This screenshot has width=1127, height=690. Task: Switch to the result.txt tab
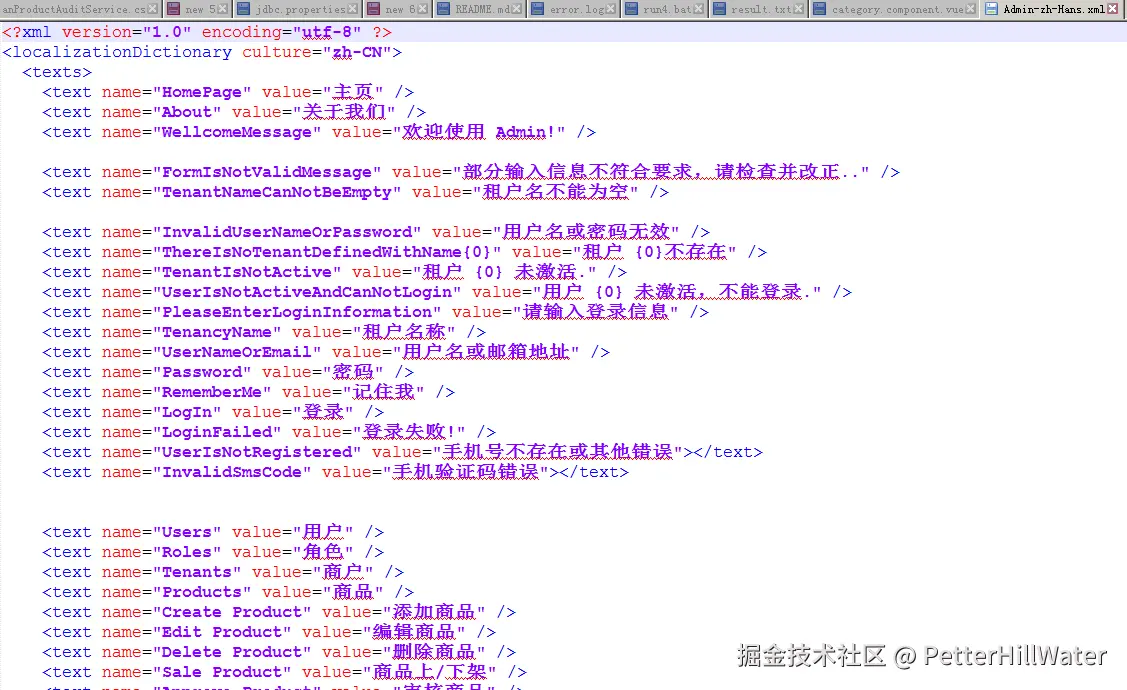(x=758, y=9)
